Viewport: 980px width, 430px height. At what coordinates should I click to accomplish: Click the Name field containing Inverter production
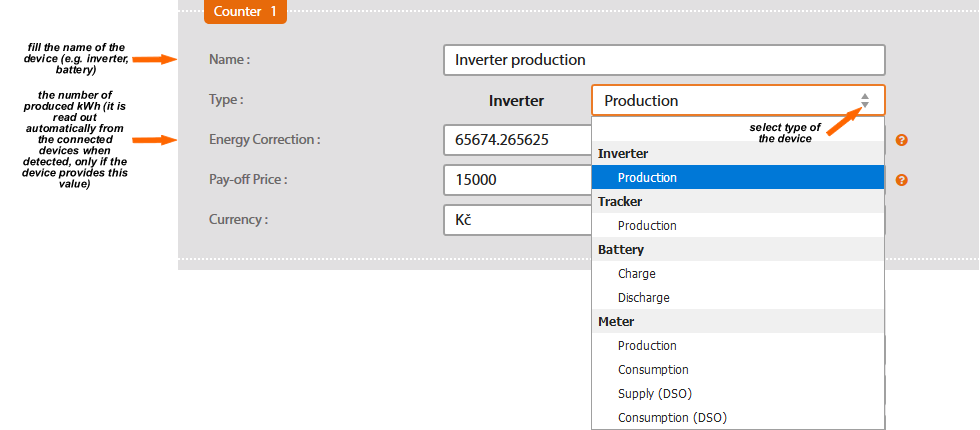664,60
